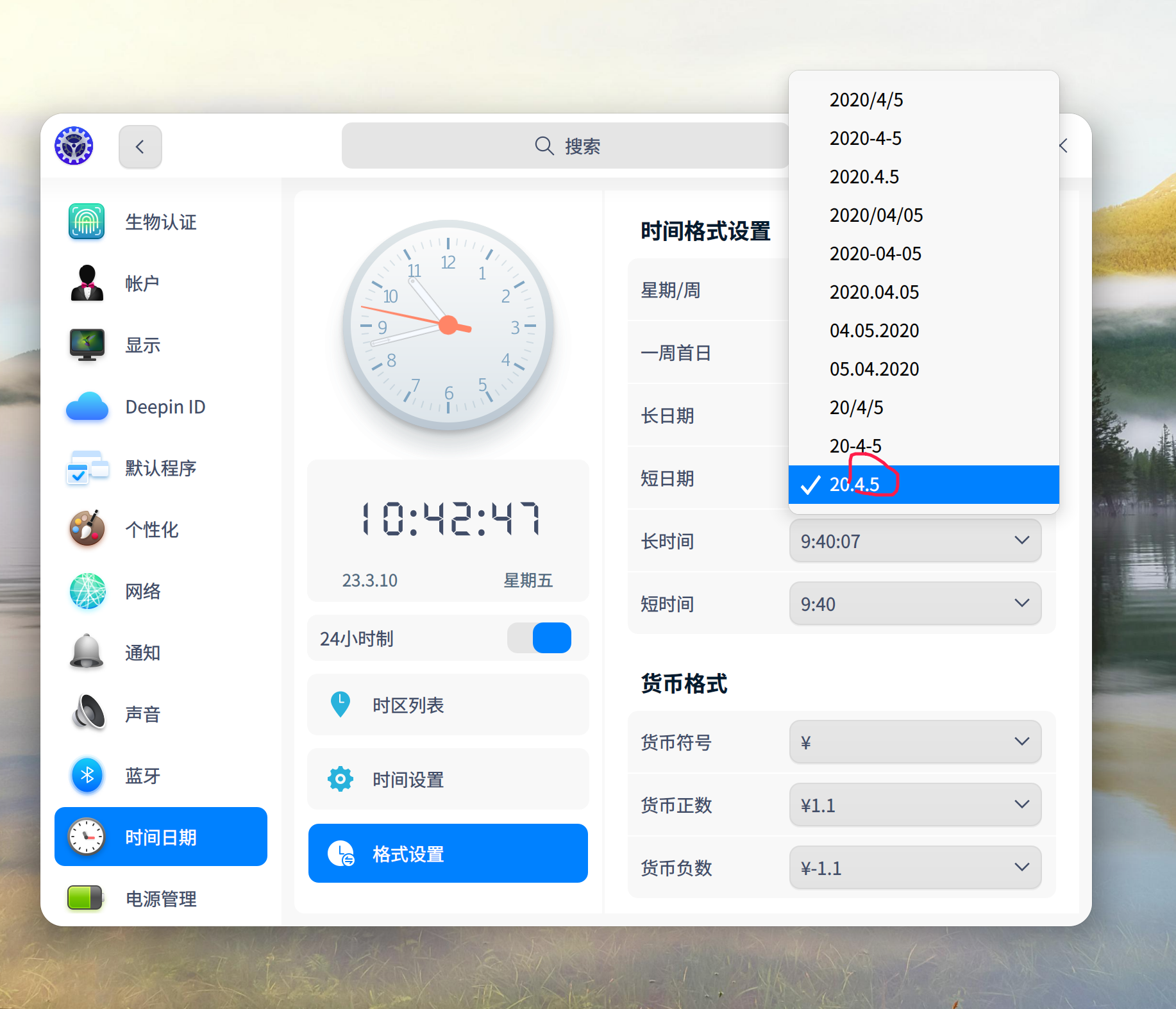Go to Biometric Authentication (生物认证) section
Screen dimensions: 1176x1009
[x=161, y=222]
